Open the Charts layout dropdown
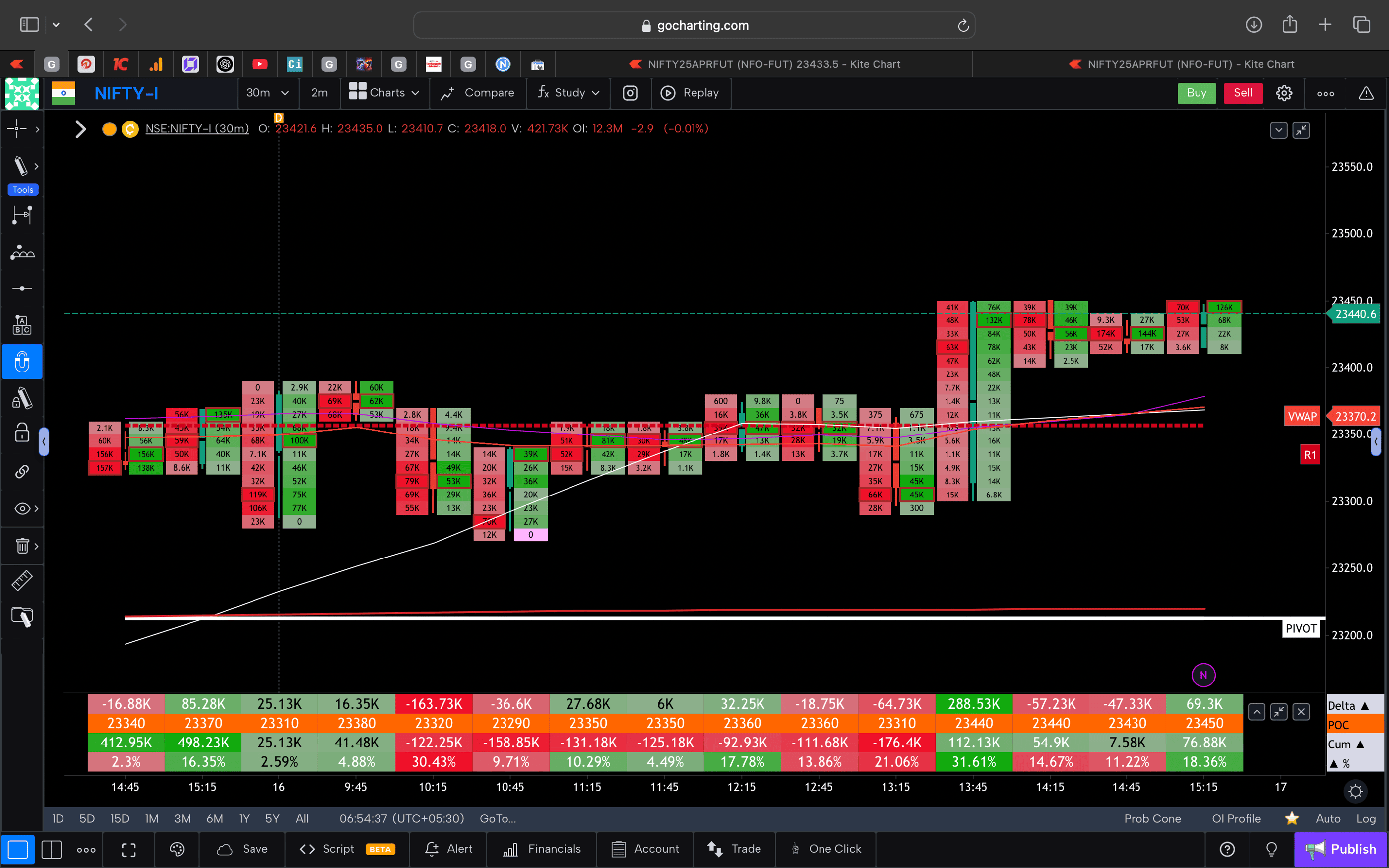 (x=384, y=93)
